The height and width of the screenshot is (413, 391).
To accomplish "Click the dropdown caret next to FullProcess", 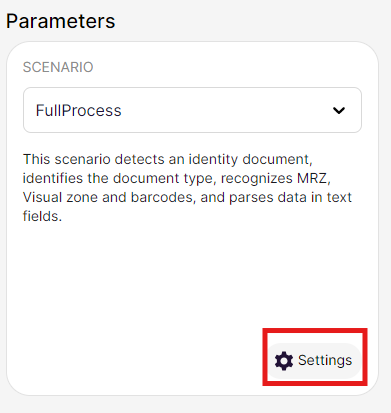I will tap(339, 110).
